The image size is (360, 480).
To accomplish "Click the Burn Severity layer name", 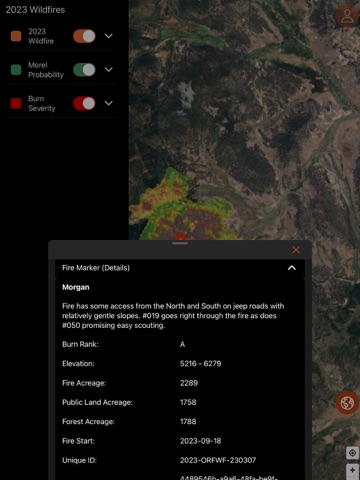I will click(x=42, y=103).
